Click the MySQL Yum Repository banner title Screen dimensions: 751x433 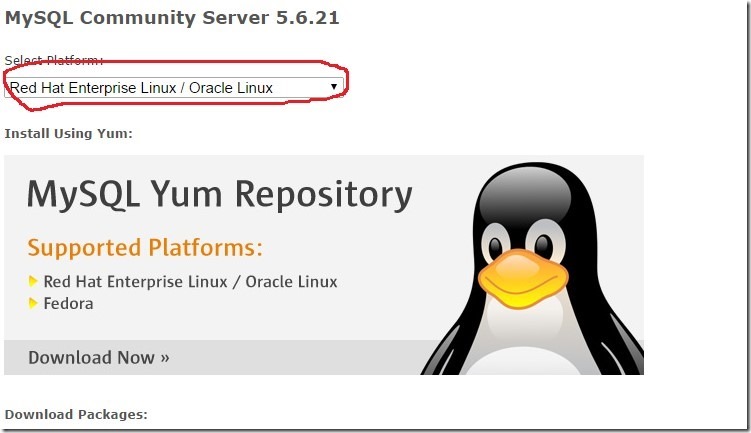point(219,194)
